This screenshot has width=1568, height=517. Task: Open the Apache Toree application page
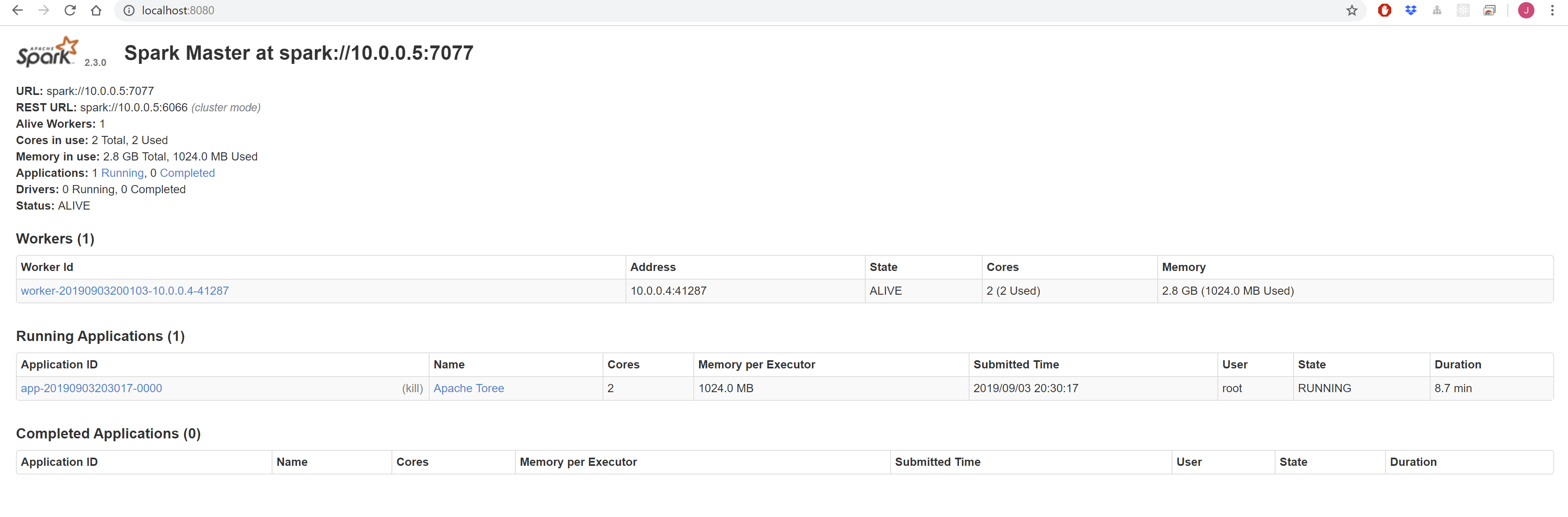[x=468, y=388]
